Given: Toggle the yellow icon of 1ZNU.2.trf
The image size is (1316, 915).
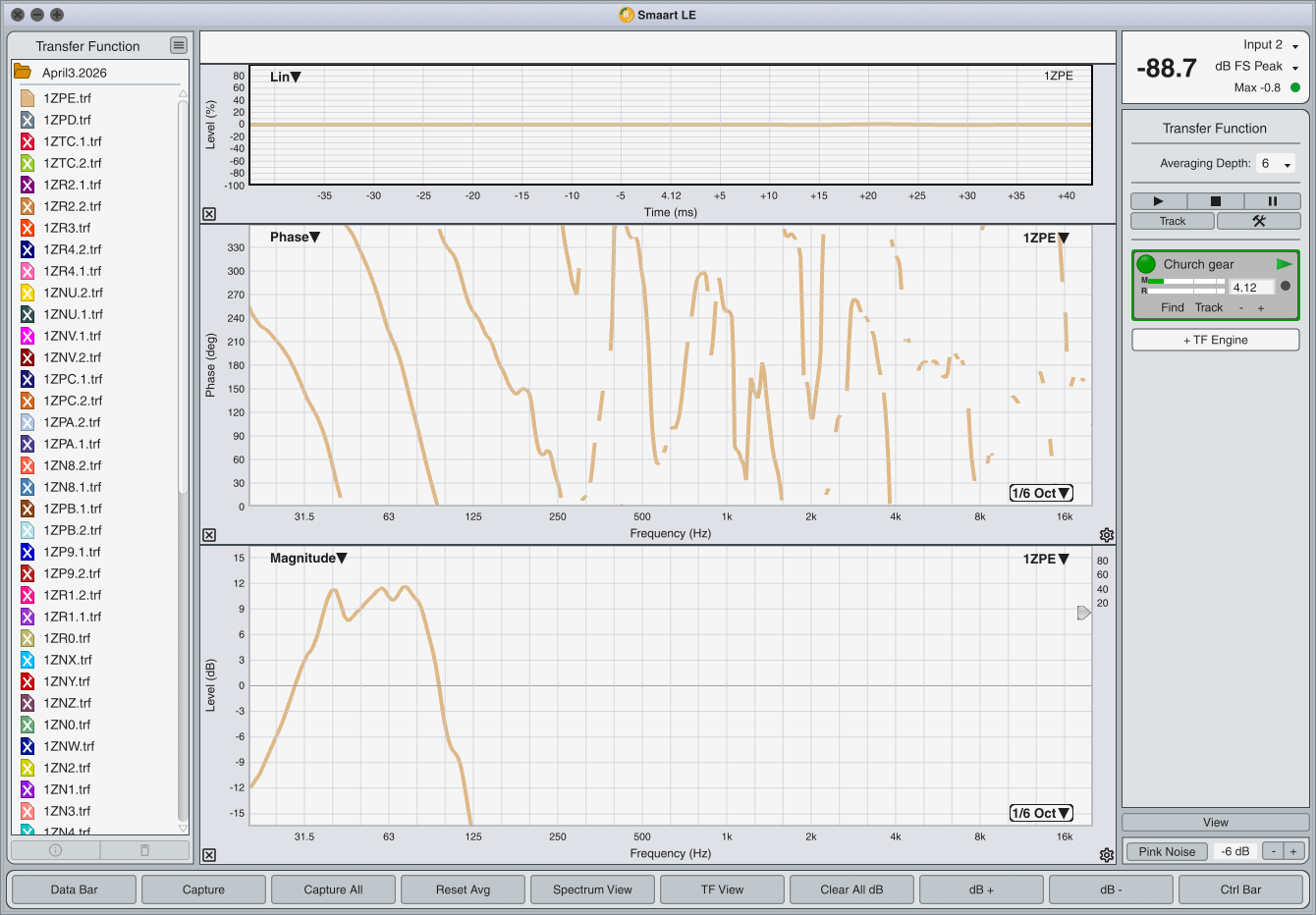Looking at the screenshot, I should [27, 293].
